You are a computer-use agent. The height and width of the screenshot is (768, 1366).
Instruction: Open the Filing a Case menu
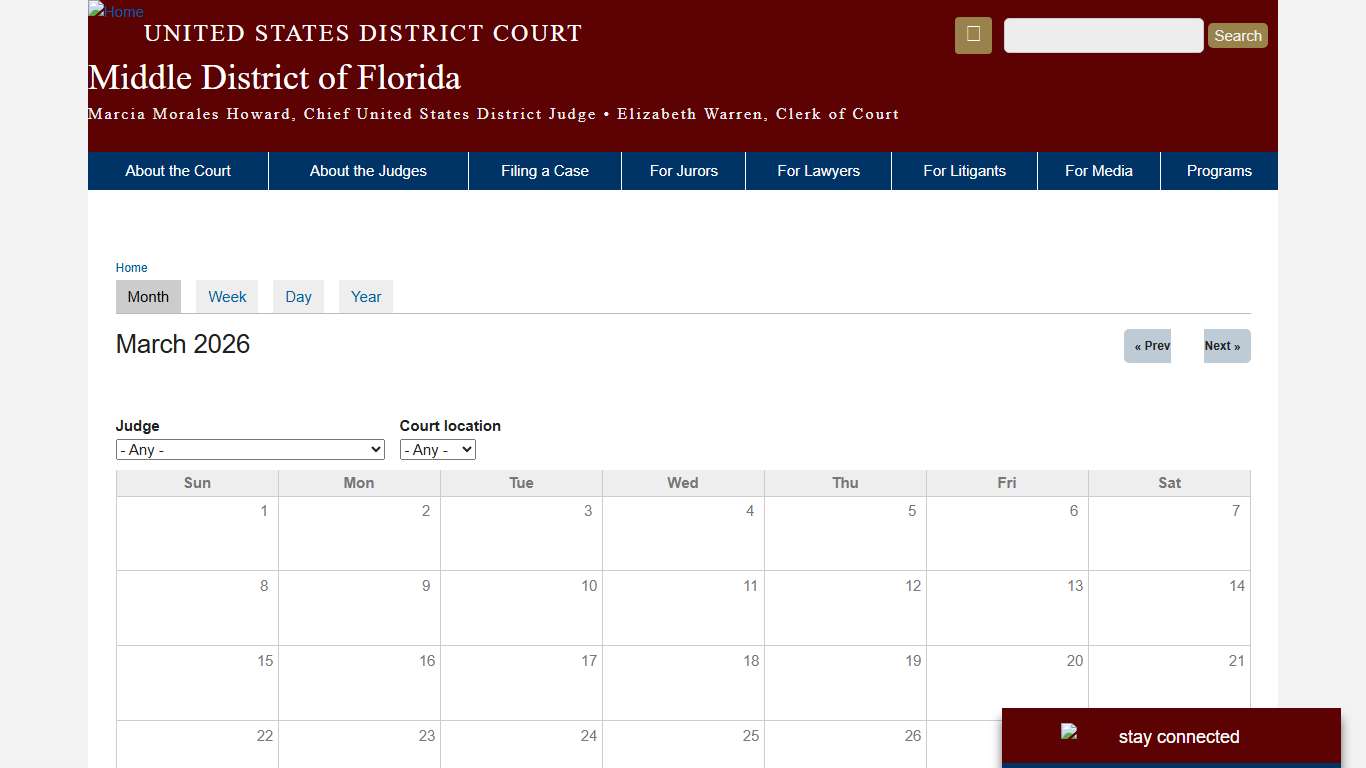click(544, 171)
